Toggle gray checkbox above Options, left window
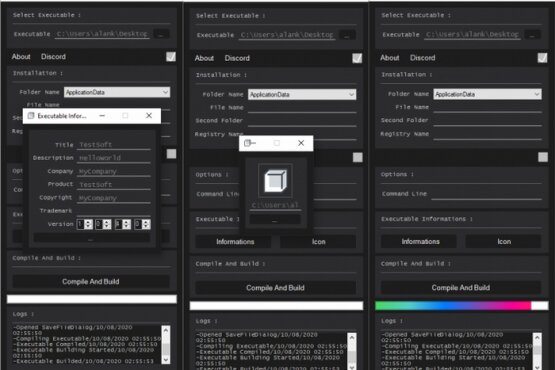The height and width of the screenshot is (370, 555). [171, 154]
